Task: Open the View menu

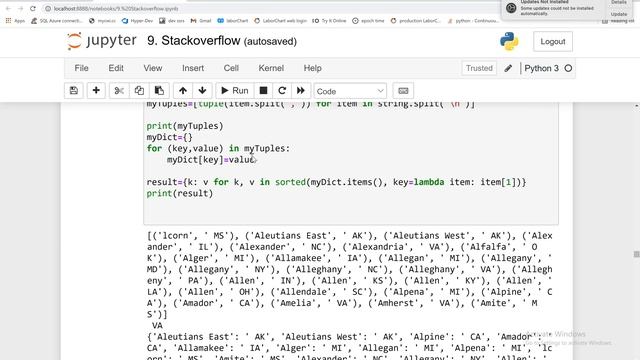Action: click(153, 68)
